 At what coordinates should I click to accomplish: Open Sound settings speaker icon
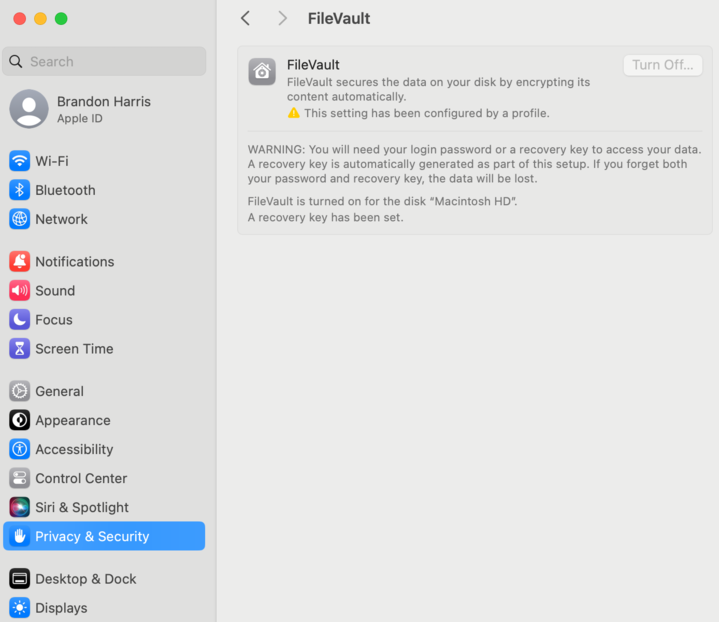tap(19, 290)
